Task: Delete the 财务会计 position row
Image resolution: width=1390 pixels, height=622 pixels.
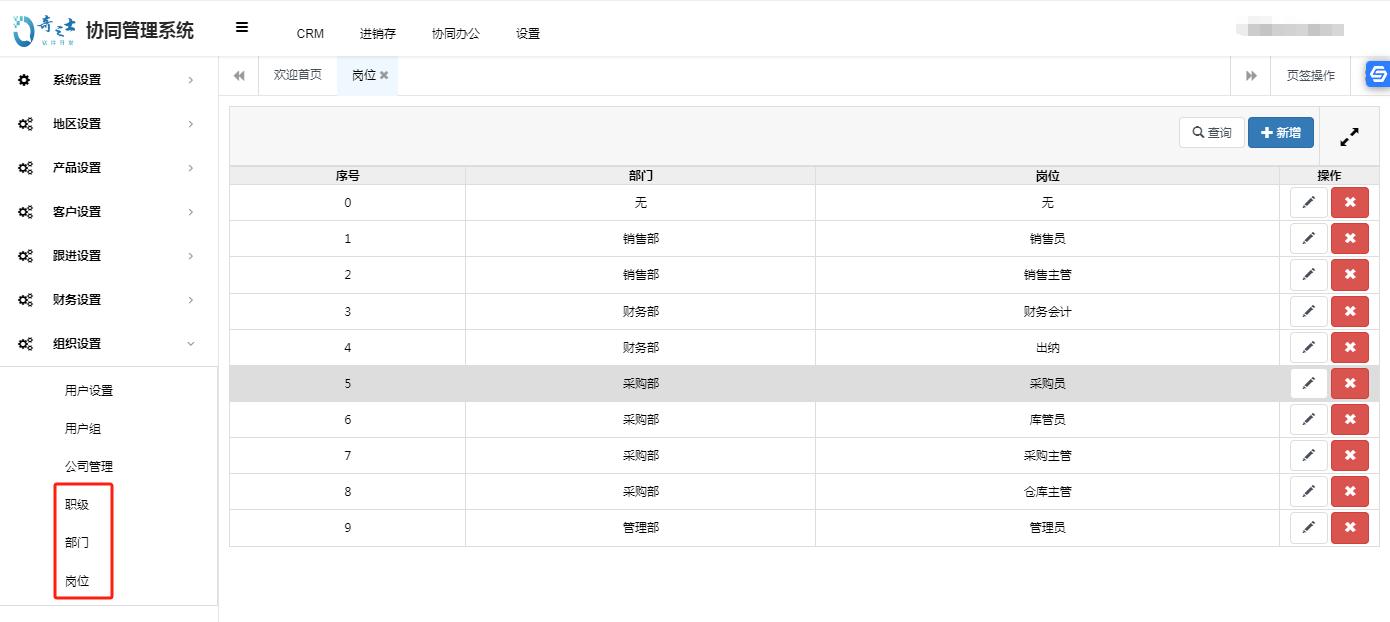Action: click(x=1349, y=311)
